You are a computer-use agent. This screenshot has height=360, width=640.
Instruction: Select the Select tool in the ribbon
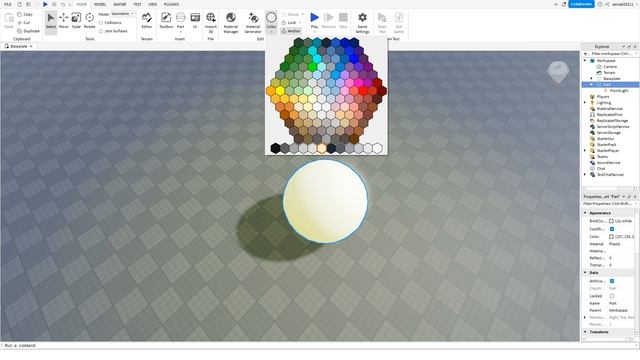coord(51,21)
